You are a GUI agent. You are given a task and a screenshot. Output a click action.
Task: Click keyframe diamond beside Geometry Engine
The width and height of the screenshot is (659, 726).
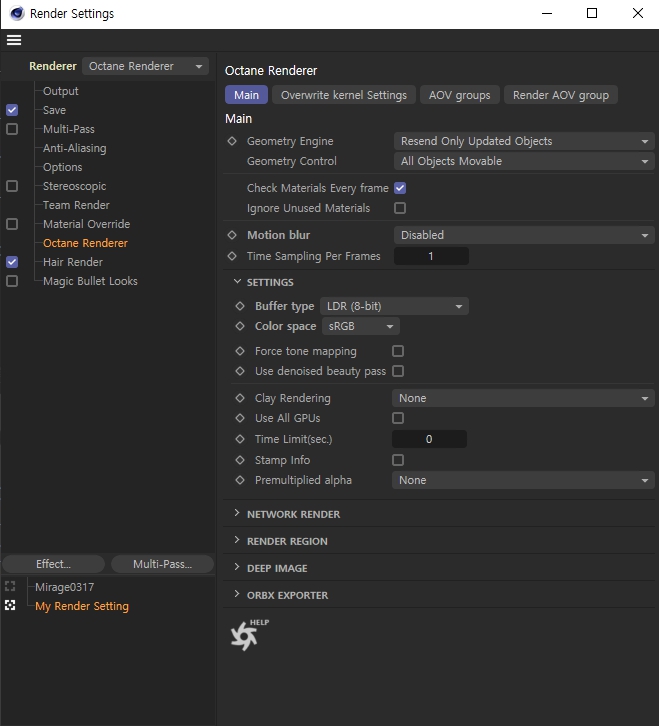pos(232,141)
